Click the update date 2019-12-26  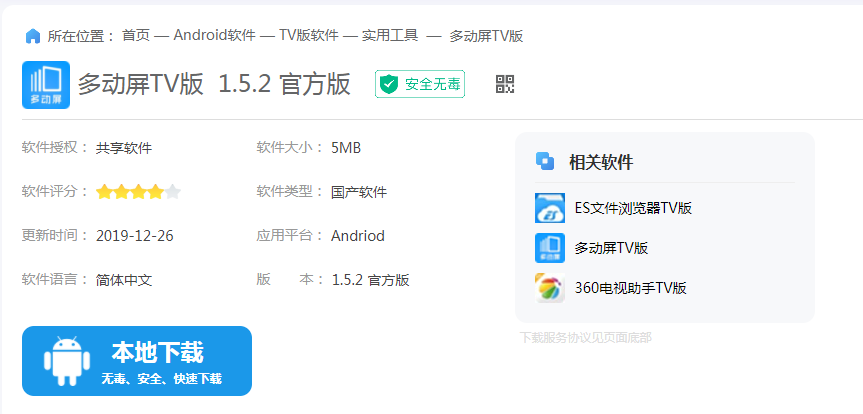coord(135,236)
